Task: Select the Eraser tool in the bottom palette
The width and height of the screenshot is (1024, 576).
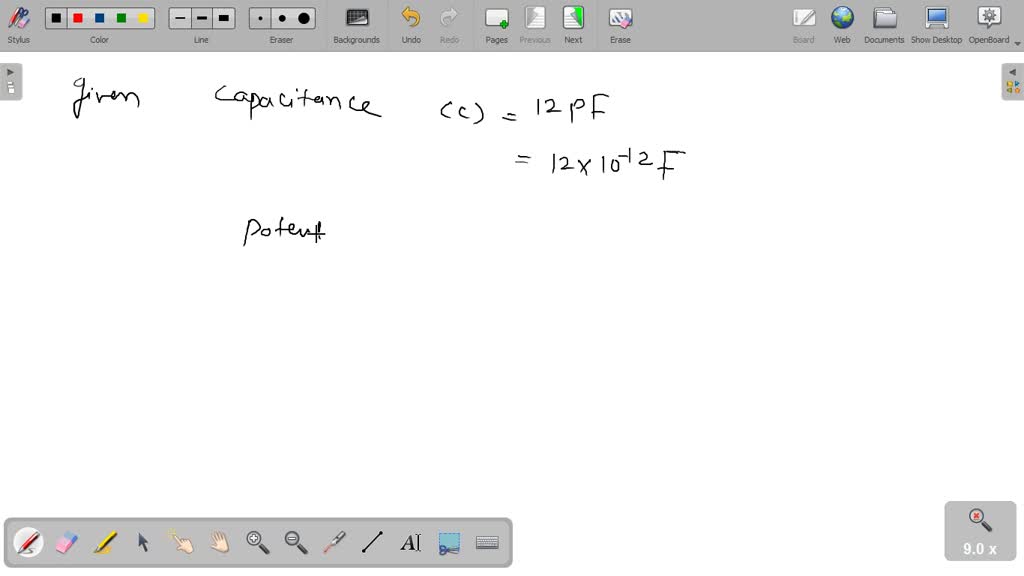Action: click(x=66, y=542)
